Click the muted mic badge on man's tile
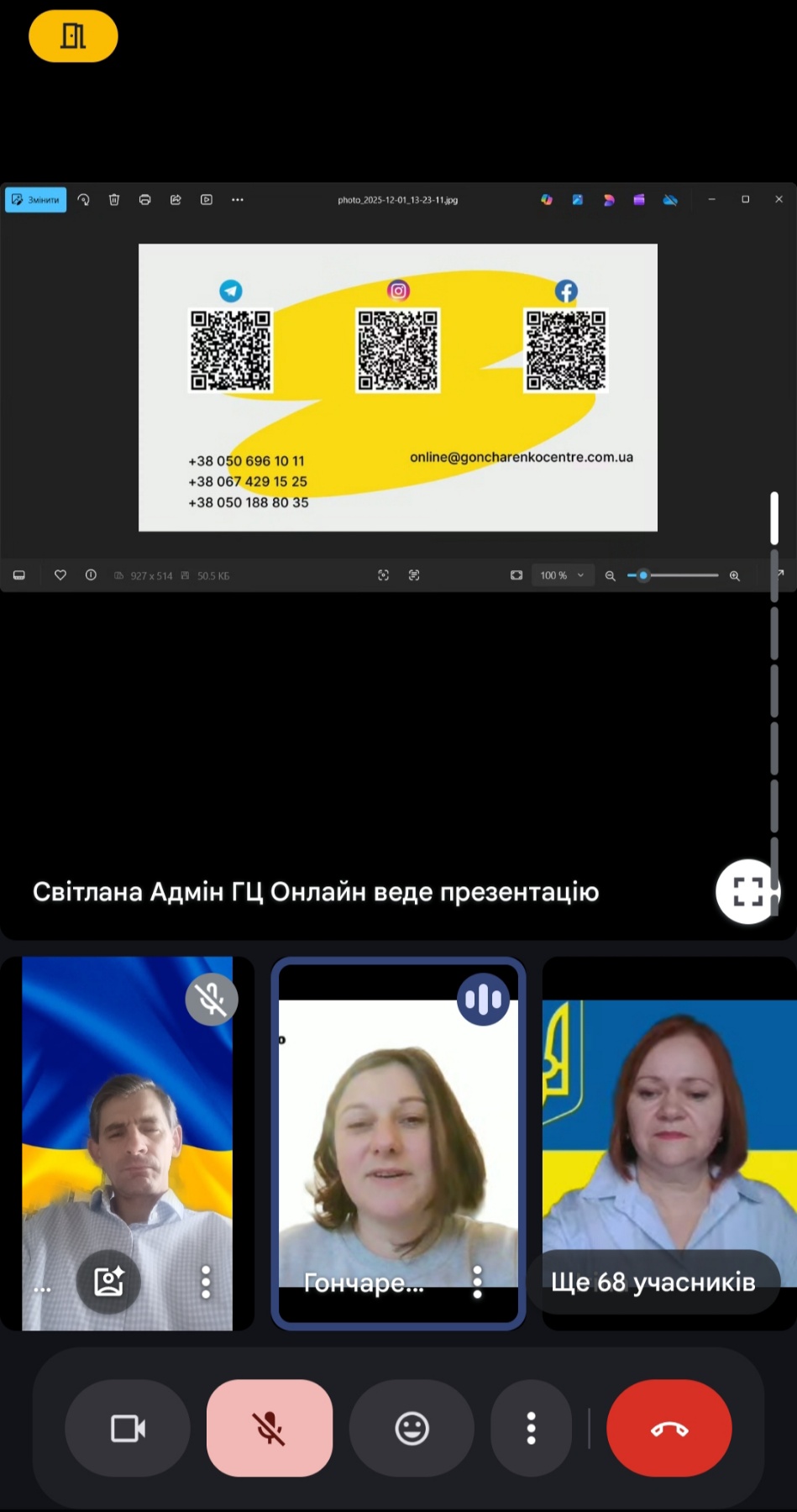Viewport: 797px width, 1512px height. pyautogui.click(x=212, y=1000)
